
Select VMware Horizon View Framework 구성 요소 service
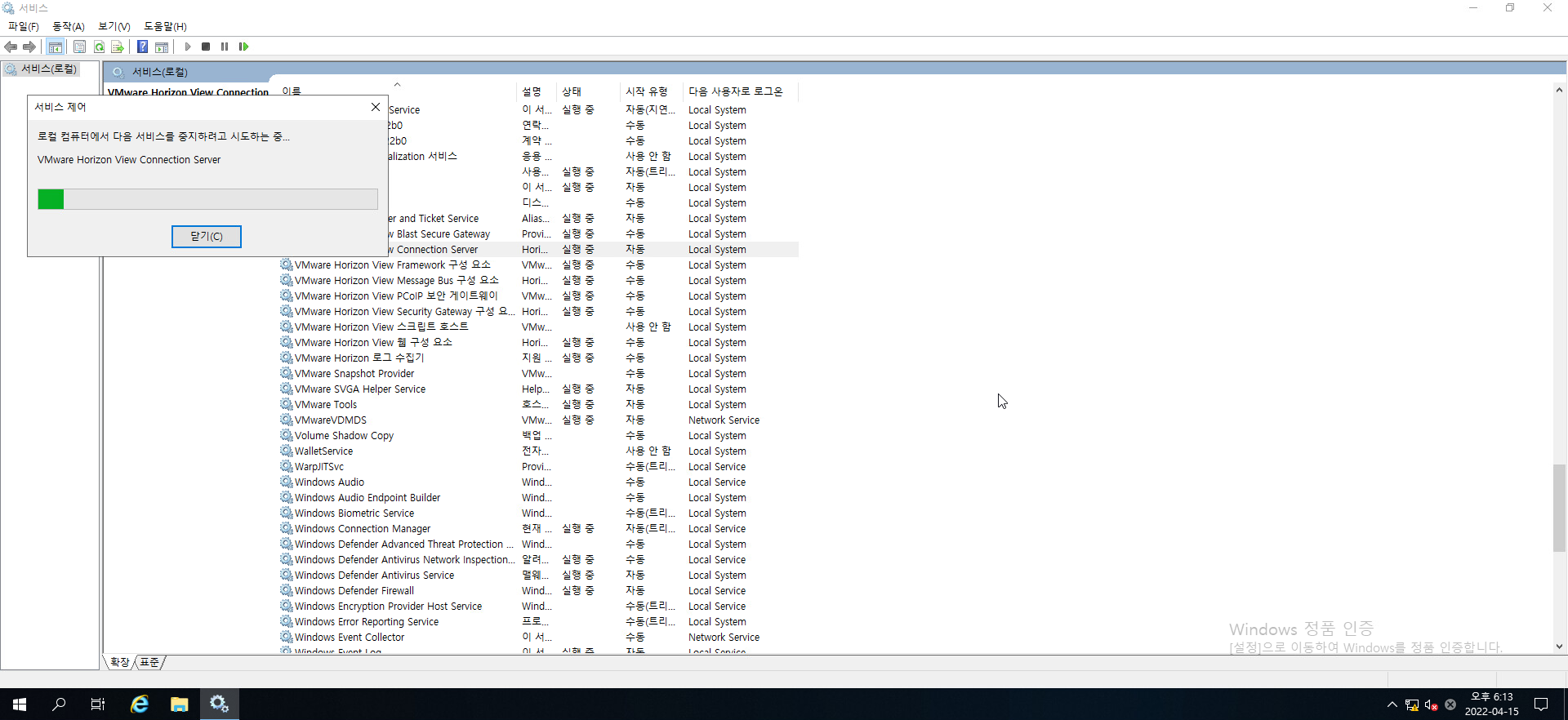pyautogui.click(x=539, y=265)
